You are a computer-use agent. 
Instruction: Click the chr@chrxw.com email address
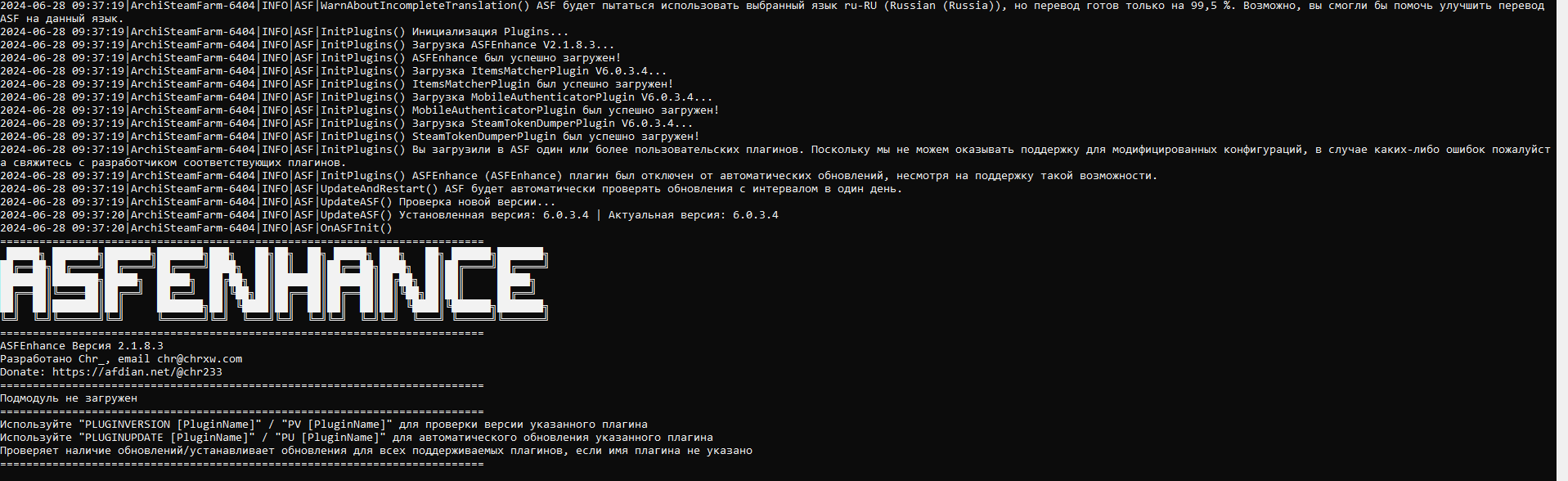tap(200, 359)
